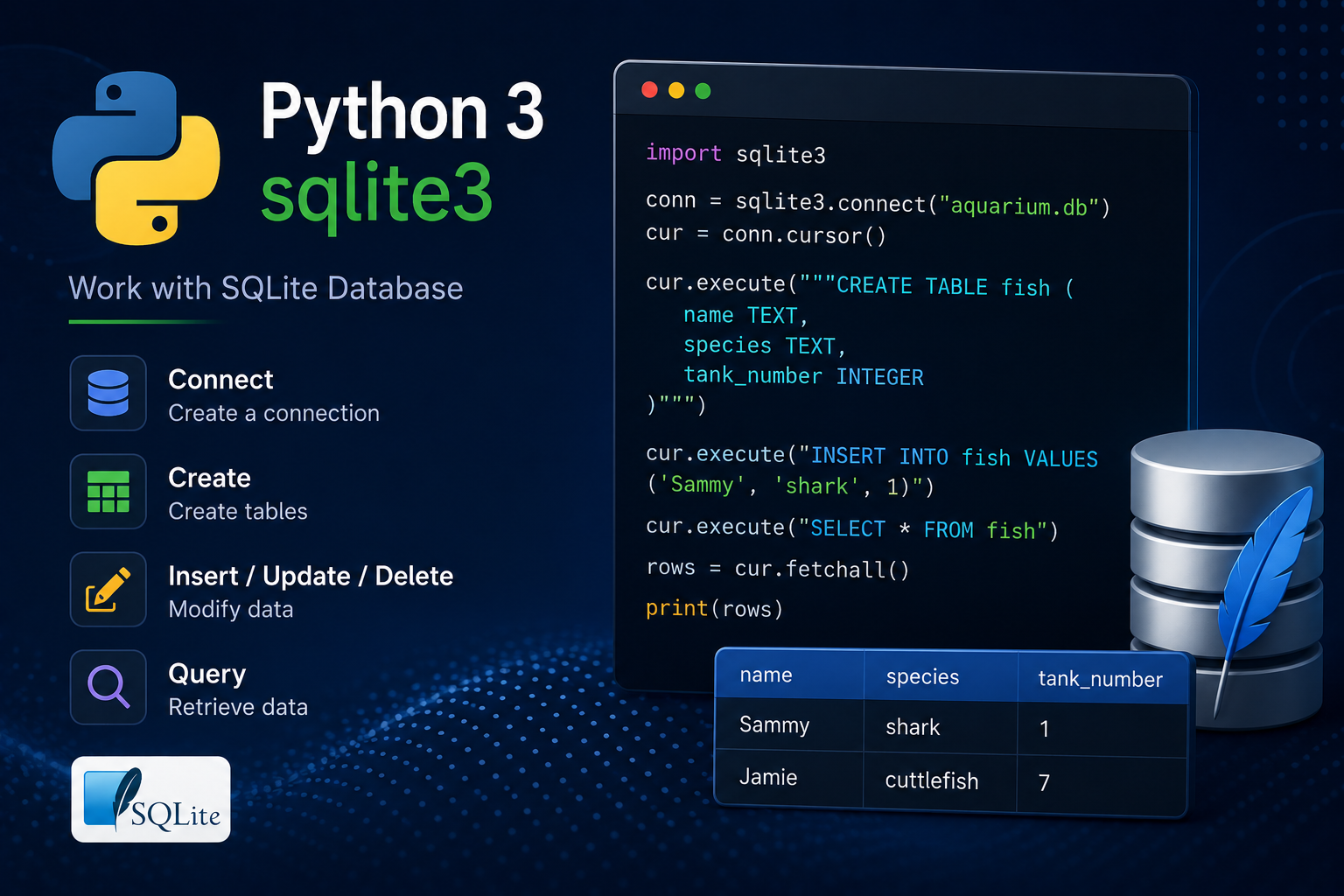The height and width of the screenshot is (896, 1344).
Task: Click the "CREATE TABLE fish (" code line
Action: 860,285
